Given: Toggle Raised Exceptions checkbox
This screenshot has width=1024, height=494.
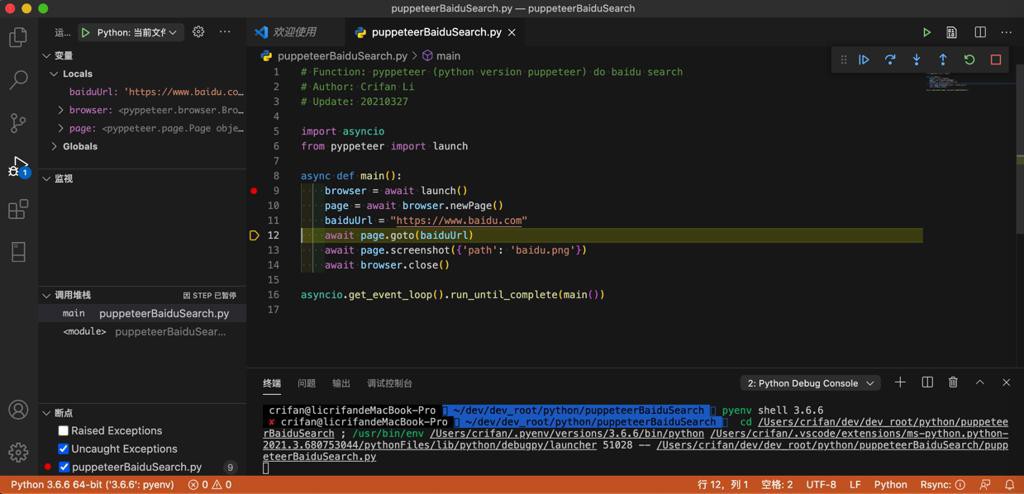Looking at the screenshot, I should 63,431.
